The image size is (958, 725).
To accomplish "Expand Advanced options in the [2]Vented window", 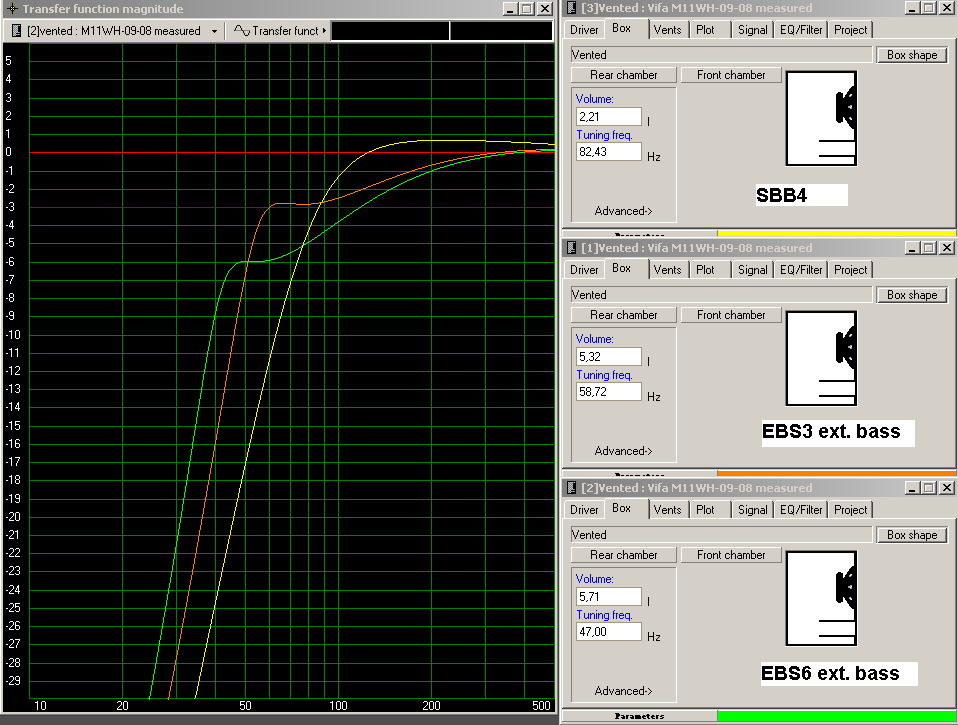I will (x=623, y=691).
